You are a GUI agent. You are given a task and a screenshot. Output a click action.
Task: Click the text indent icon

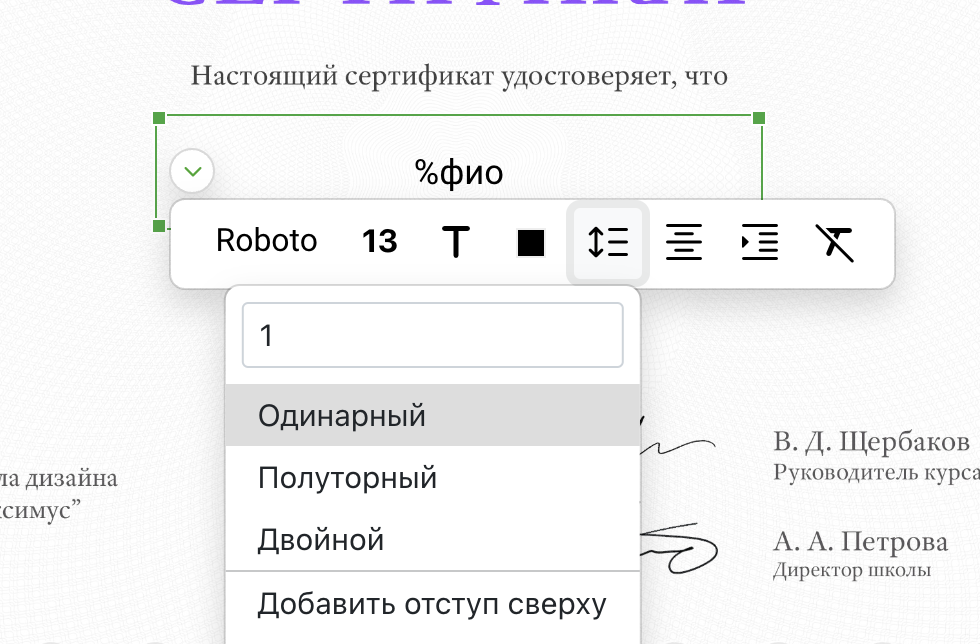(x=759, y=242)
